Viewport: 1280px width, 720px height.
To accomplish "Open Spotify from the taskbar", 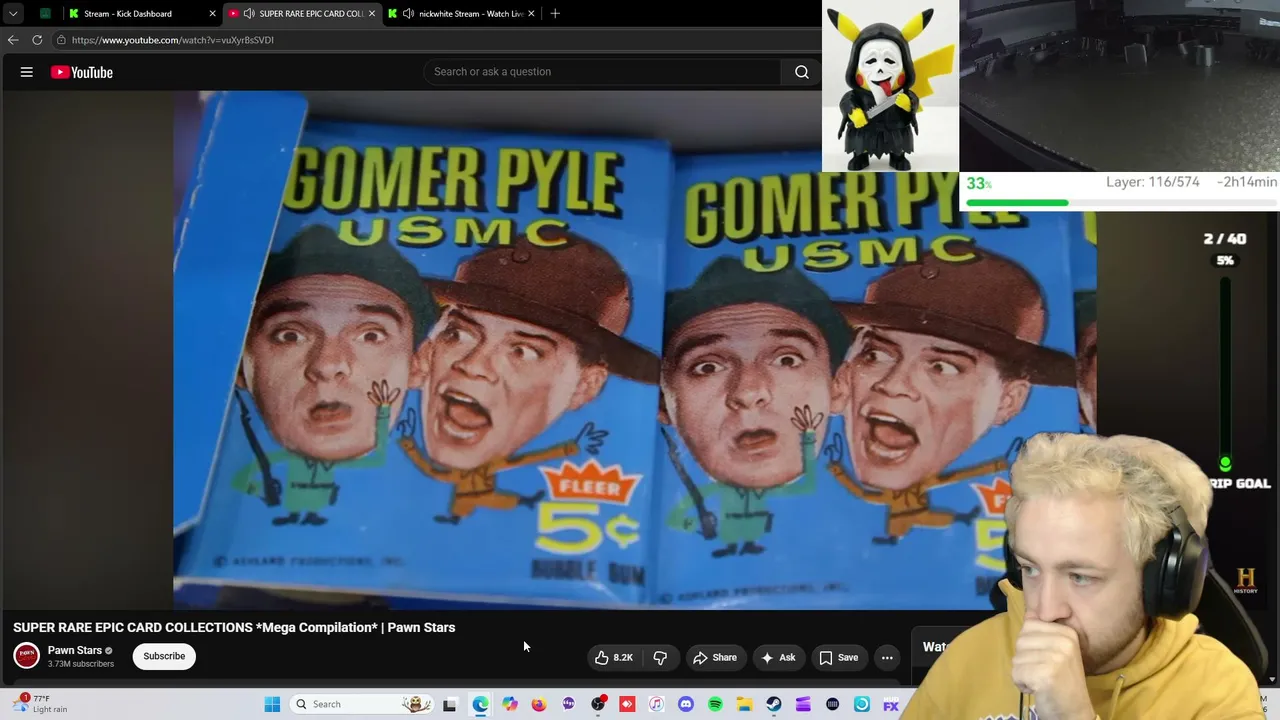I will pos(715,704).
